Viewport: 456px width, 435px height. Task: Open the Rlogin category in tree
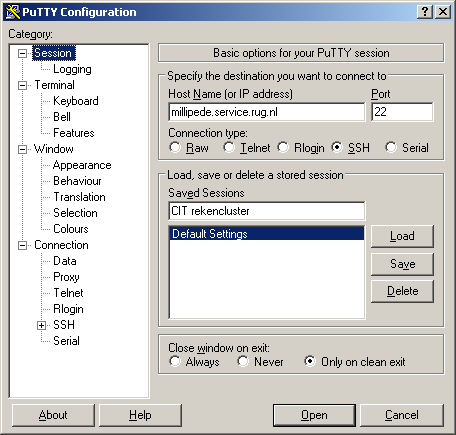pos(68,309)
